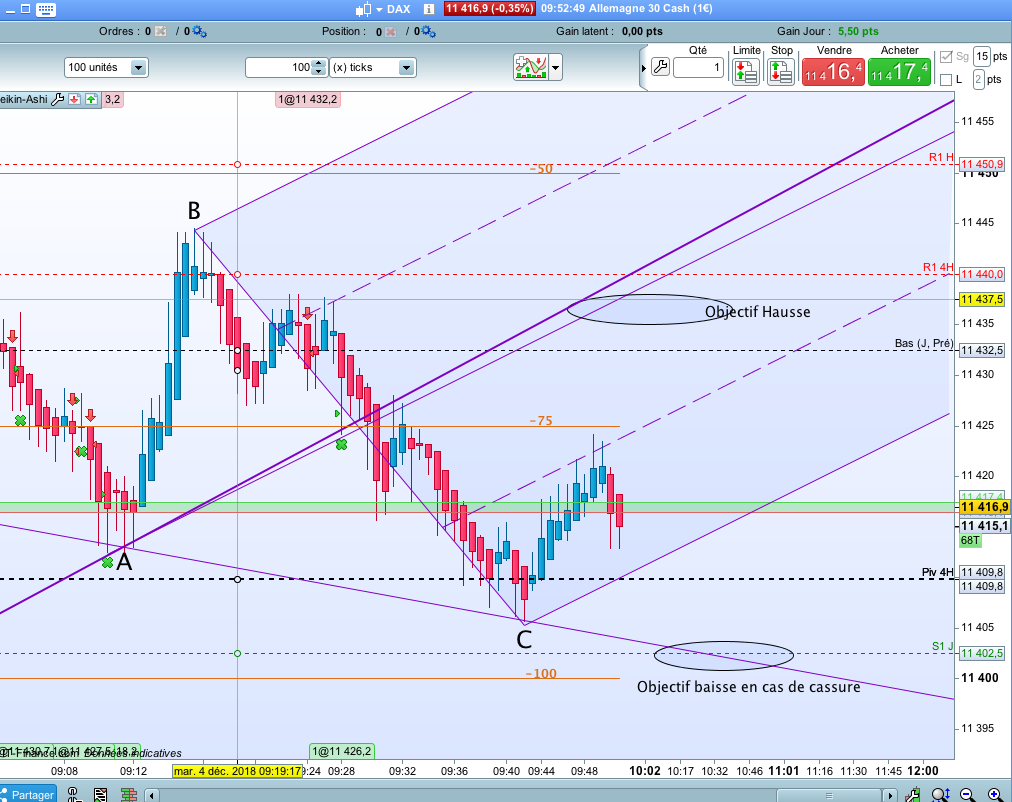Expand the indicators icon dropdown arrow
The width and height of the screenshot is (1012, 802).
coord(555,67)
